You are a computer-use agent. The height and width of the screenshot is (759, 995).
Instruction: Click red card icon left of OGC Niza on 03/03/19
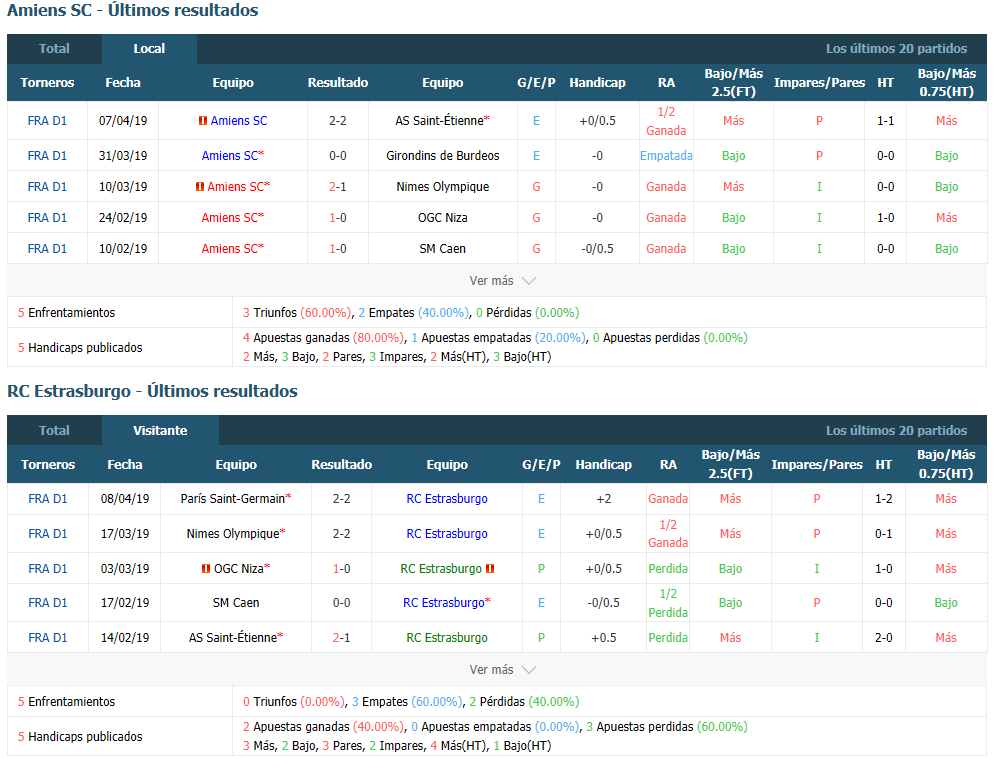[206, 569]
